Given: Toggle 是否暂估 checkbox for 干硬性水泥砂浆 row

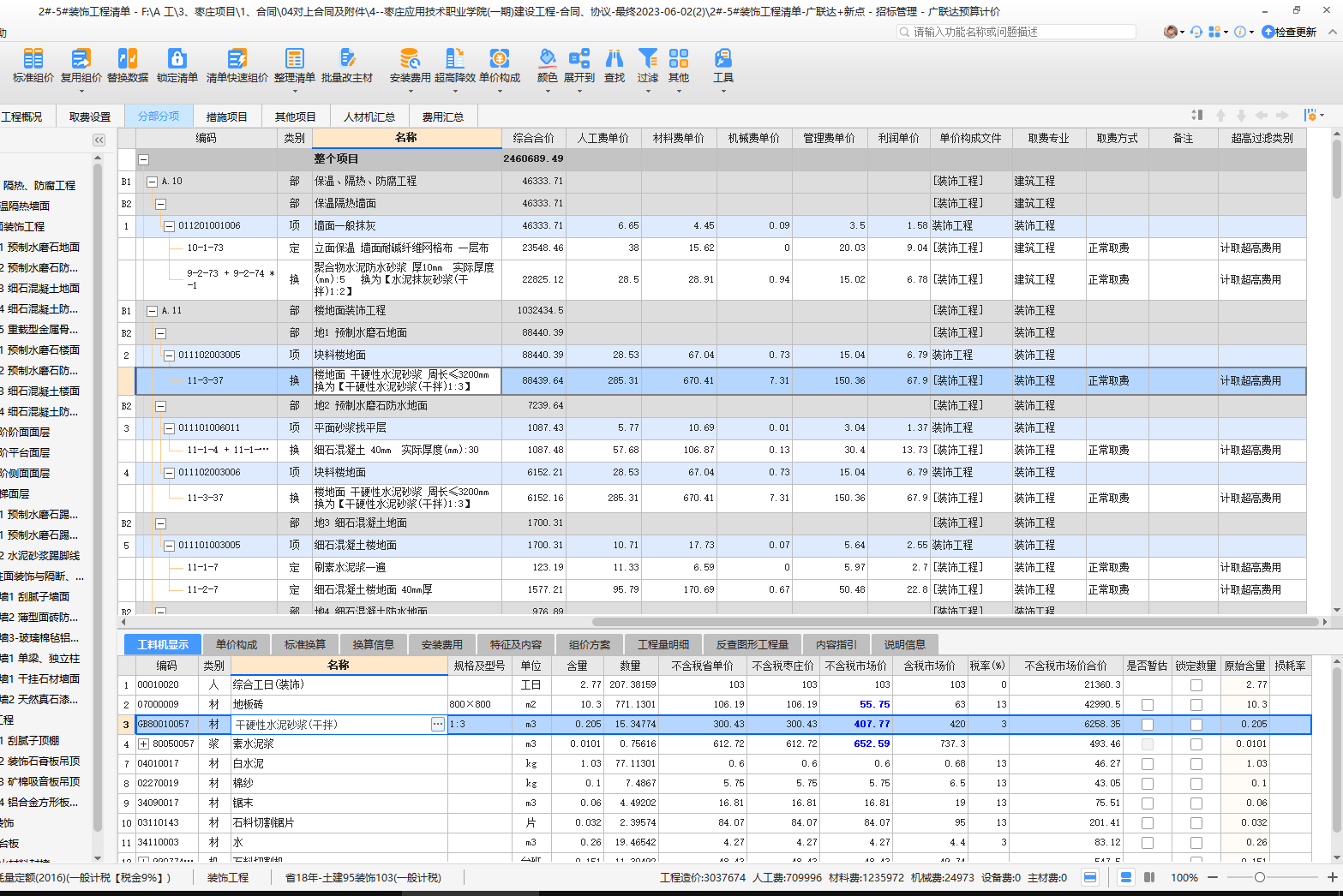Looking at the screenshot, I should click(1147, 725).
